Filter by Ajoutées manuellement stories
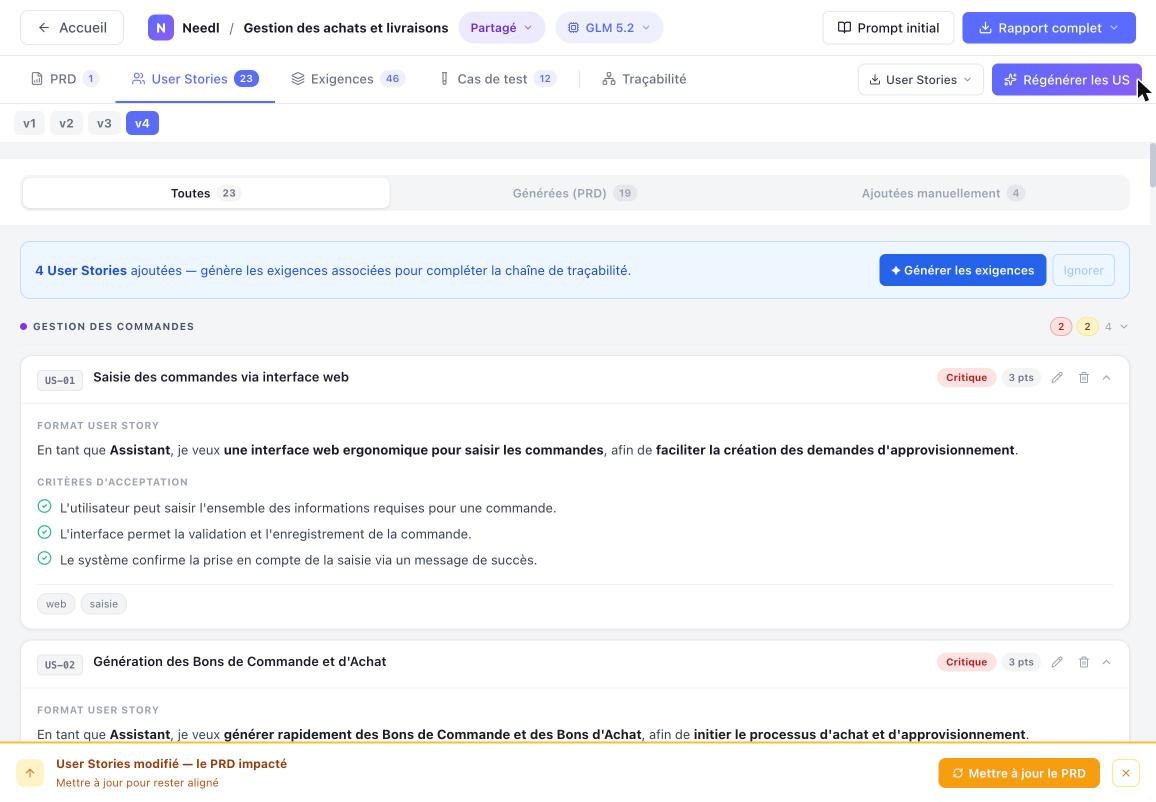1156x802 pixels. click(943, 193)
